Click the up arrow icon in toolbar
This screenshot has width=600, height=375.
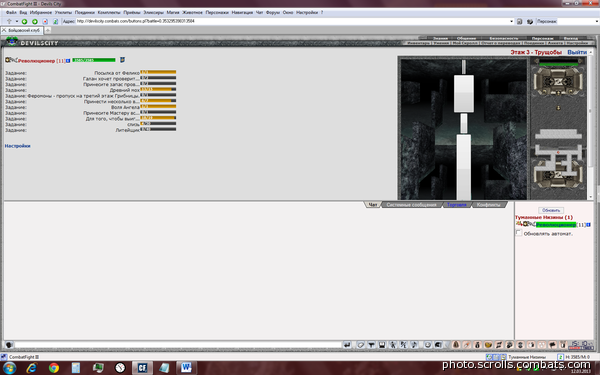[x=9, y=21]
